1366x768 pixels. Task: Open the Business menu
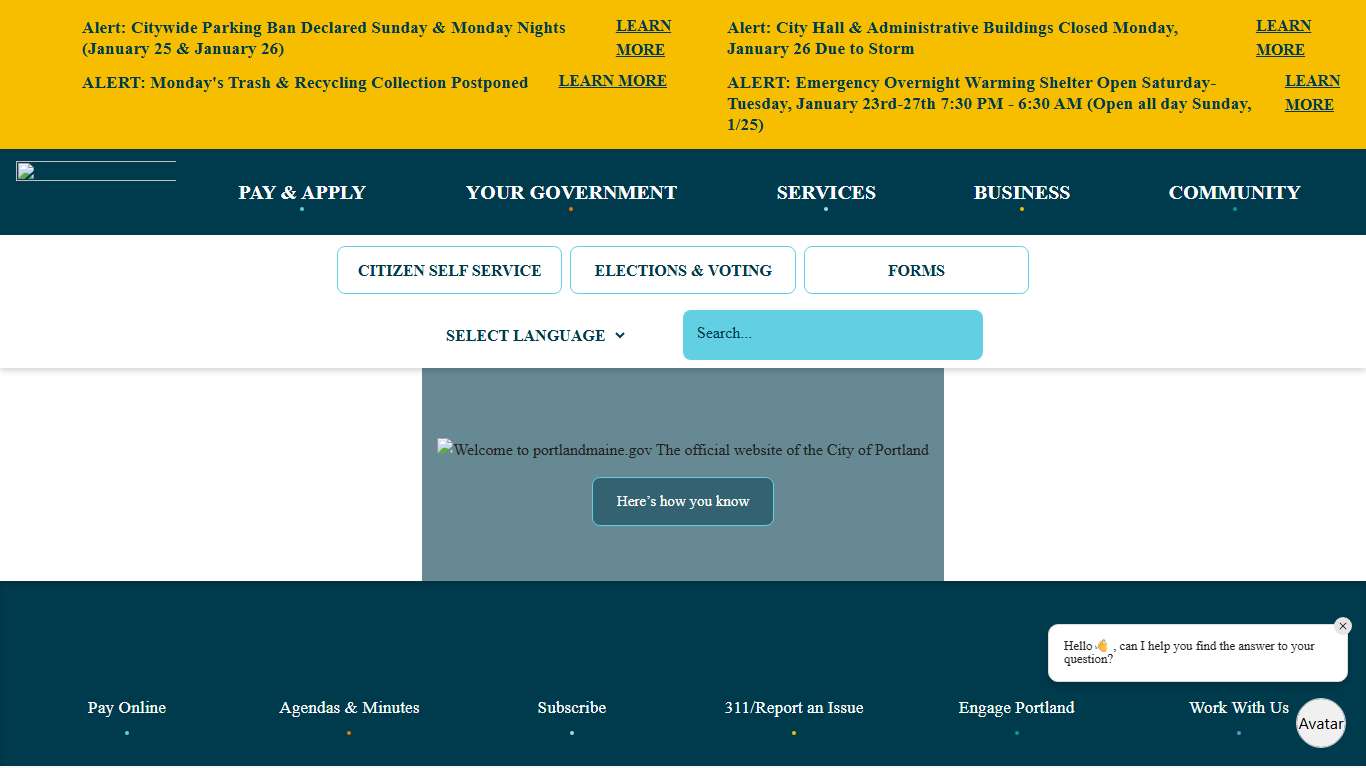tap(1021, 193)
